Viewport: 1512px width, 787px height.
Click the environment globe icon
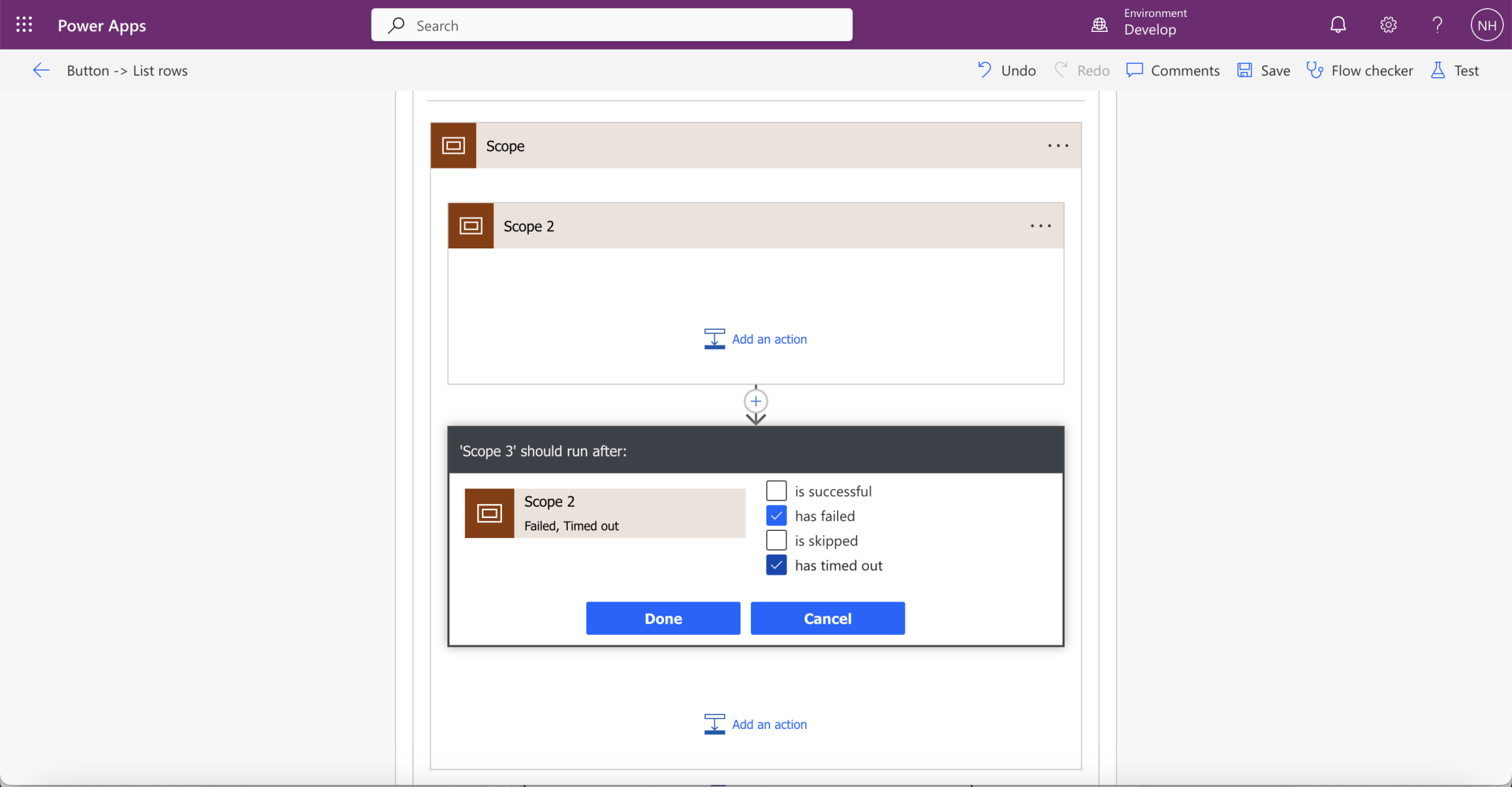(1099, 25)
